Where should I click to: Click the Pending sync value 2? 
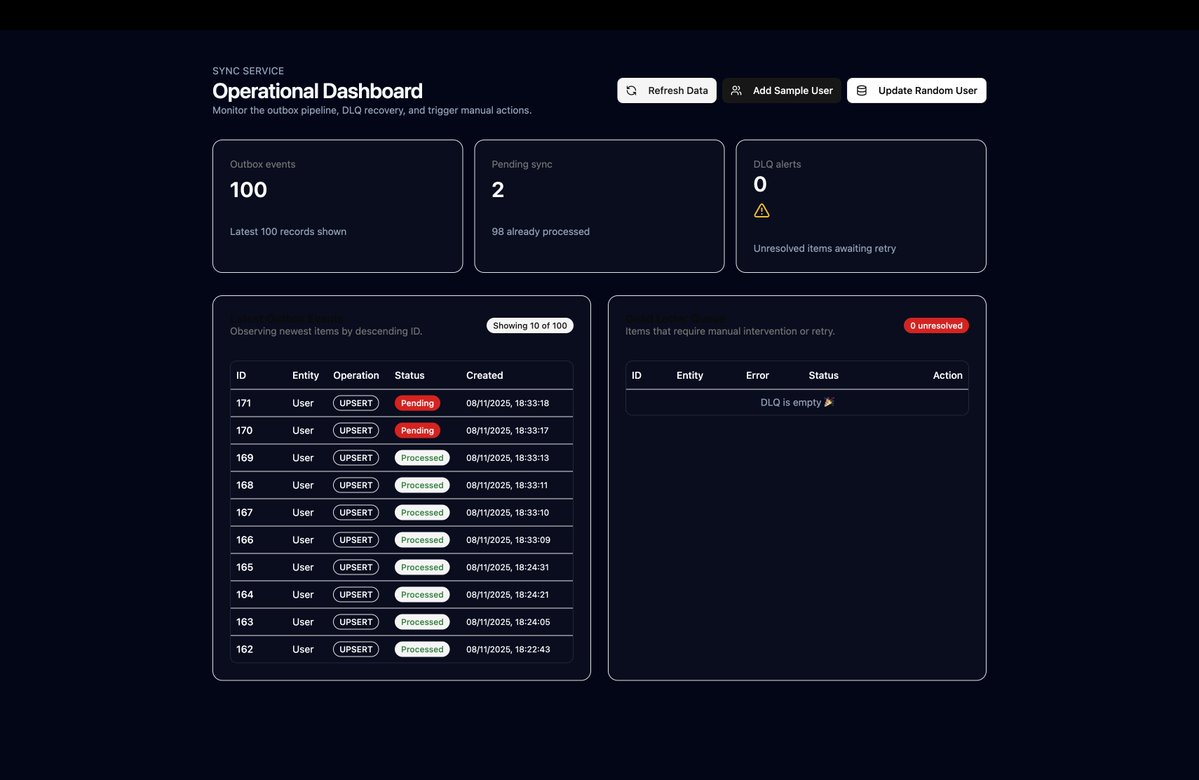(x=498, y=190)
